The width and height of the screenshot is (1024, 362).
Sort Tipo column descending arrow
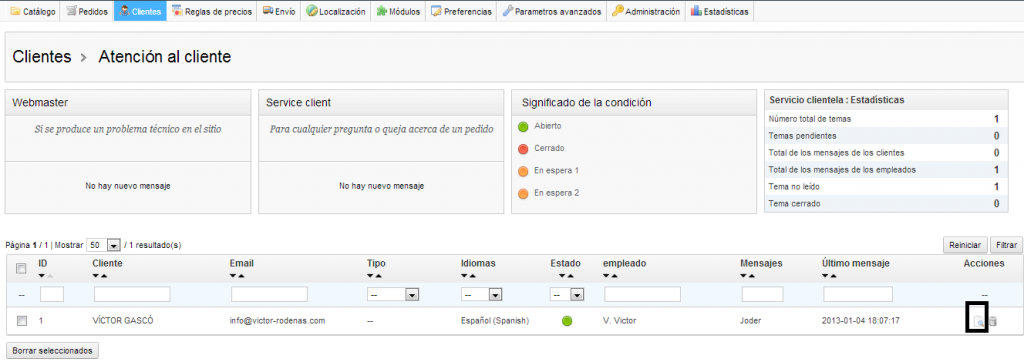pyautogui.click(x=370, y=276)
